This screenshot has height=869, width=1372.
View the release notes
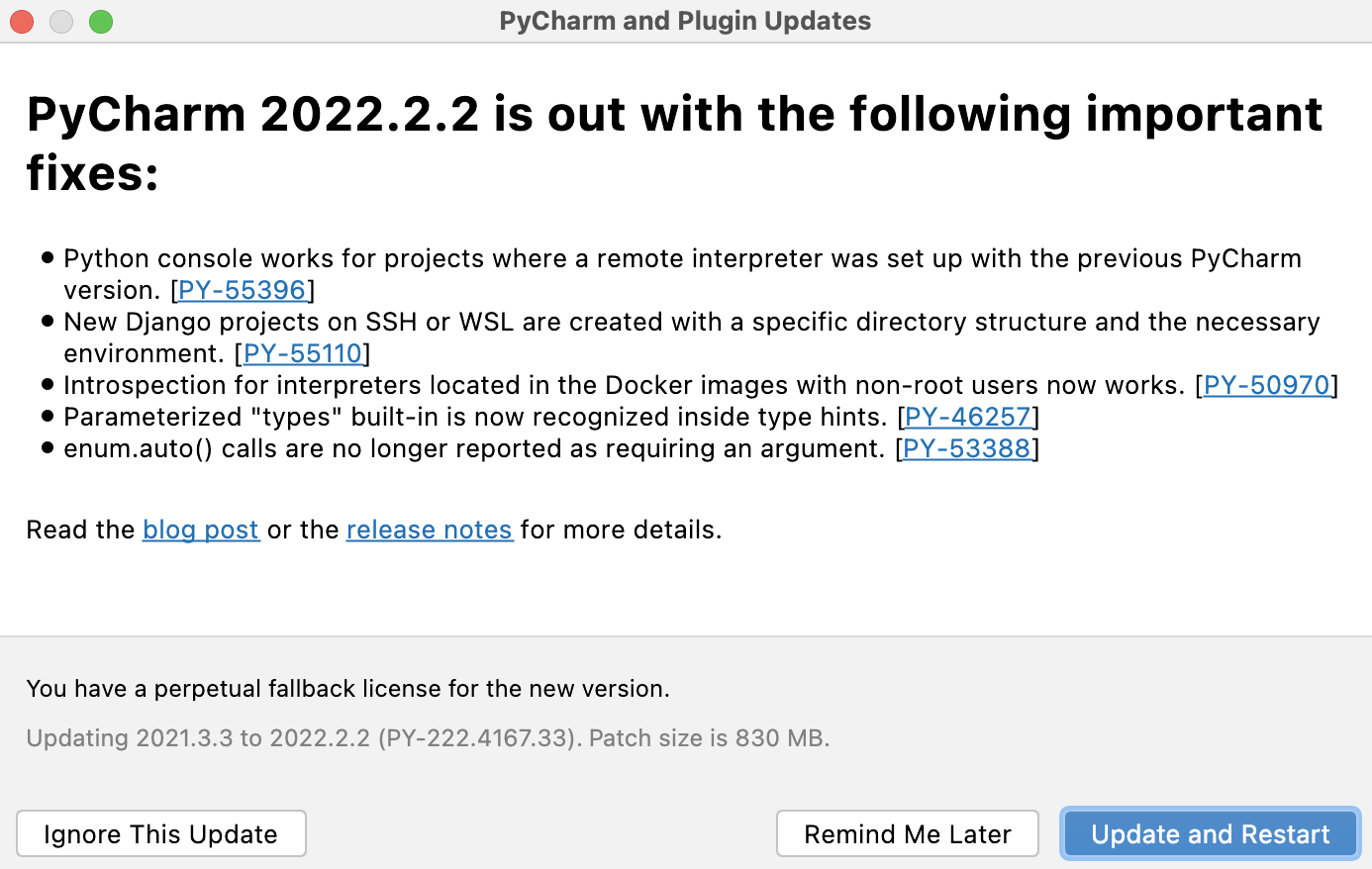coord(429,530)
